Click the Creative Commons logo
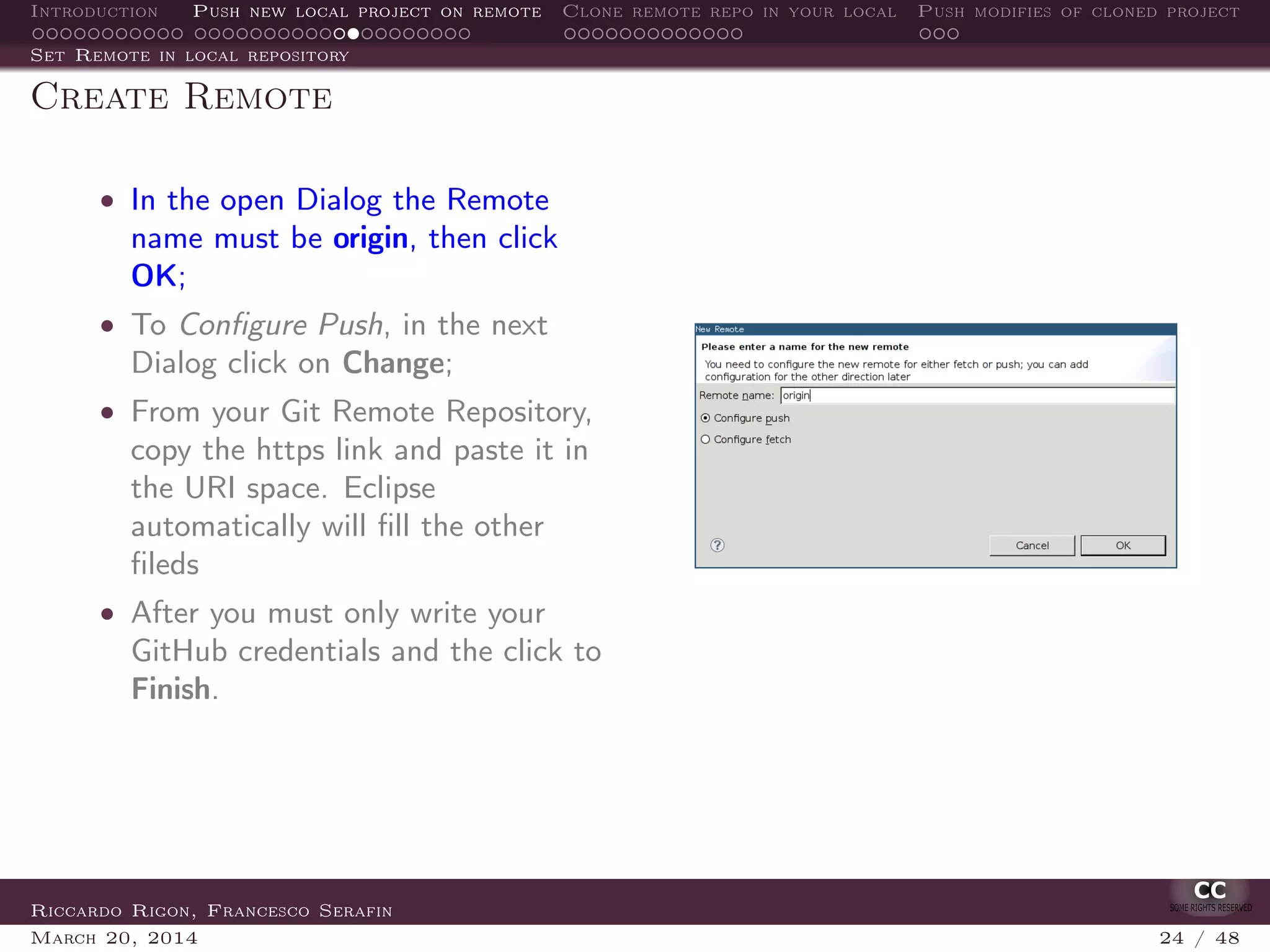The height and width of the screenshot is (952, 1270). pyautogui.click(x=1210, y=896)
